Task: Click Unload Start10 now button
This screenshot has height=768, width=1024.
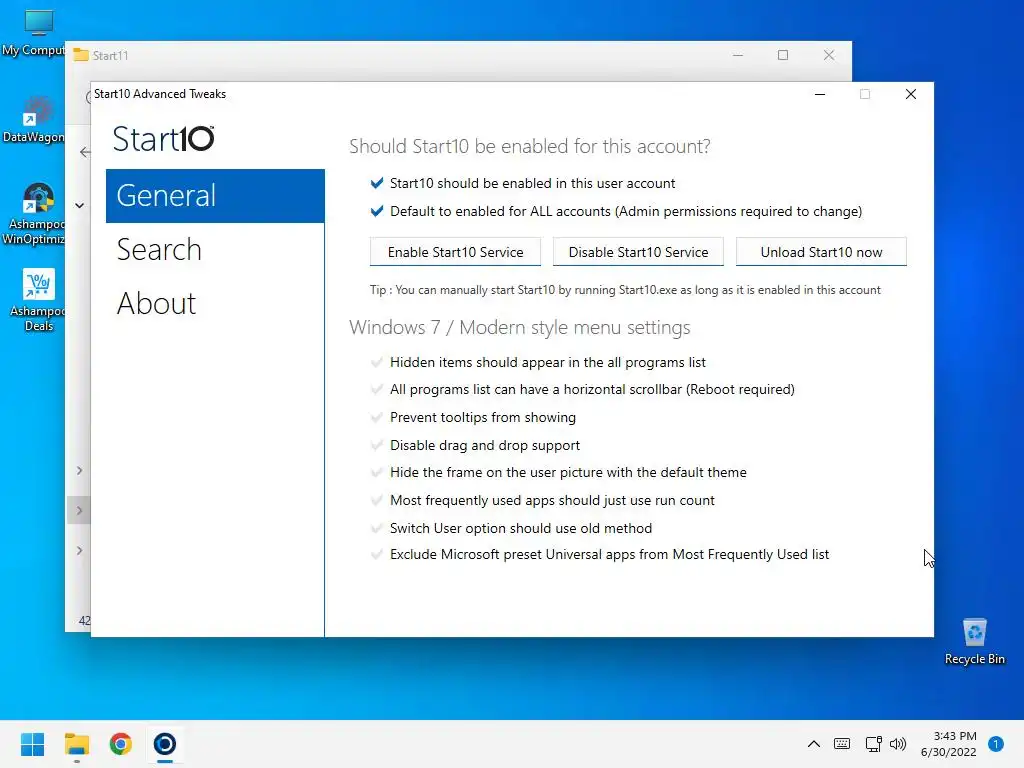Action: tap(821, 252)
